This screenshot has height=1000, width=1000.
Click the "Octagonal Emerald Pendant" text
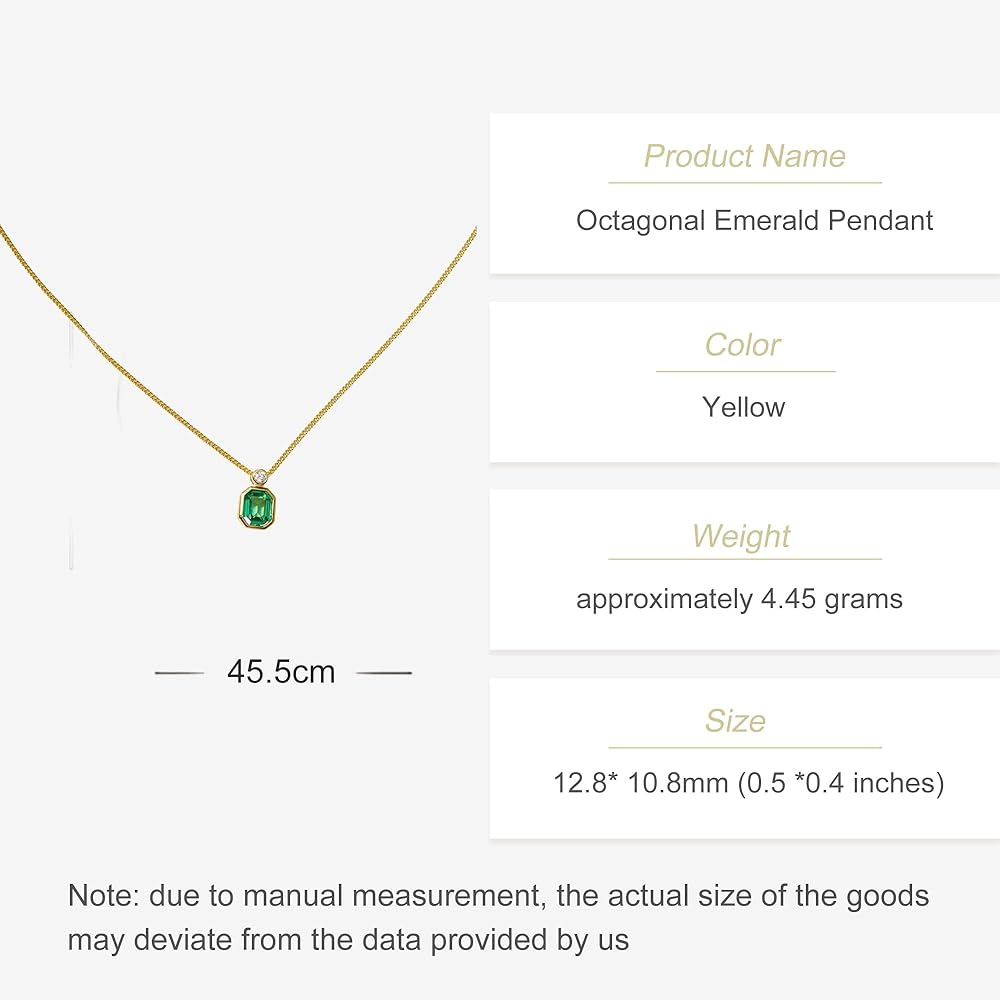pyautogui.click(x=754, y=220)
